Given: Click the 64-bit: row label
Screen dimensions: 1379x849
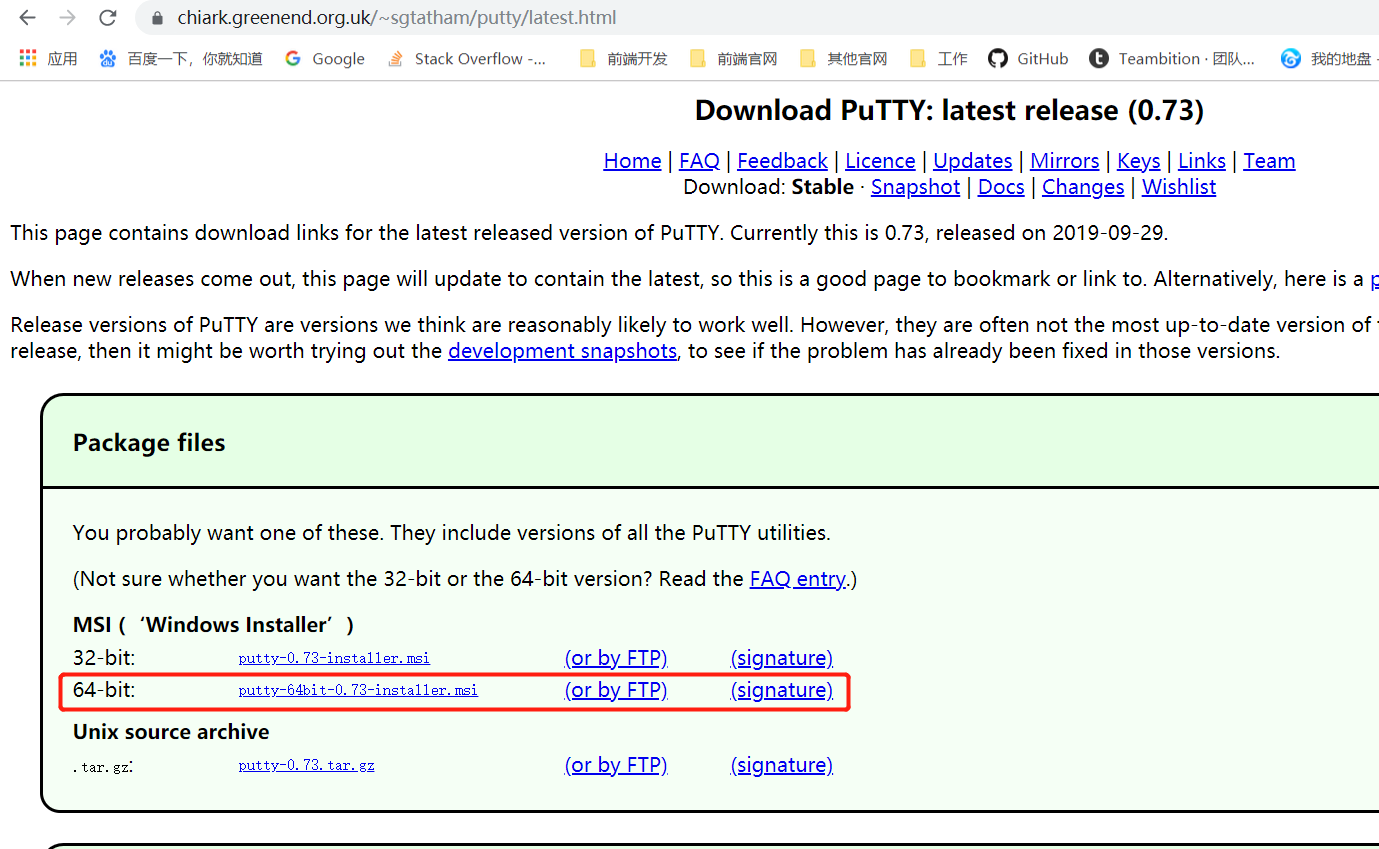Looking at the screenshot, I should tap(104, 690).
